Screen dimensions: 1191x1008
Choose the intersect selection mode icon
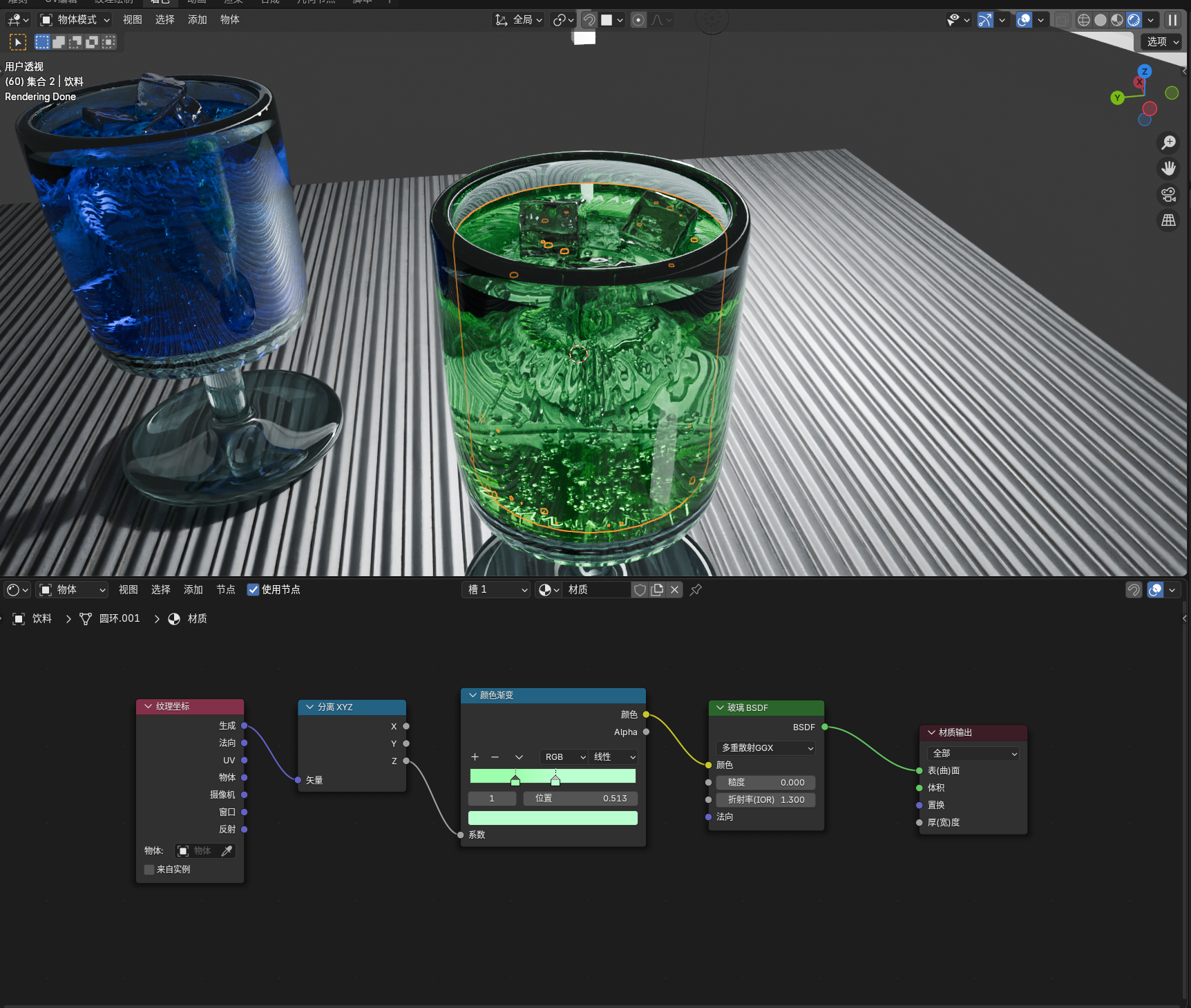(108, 42)
